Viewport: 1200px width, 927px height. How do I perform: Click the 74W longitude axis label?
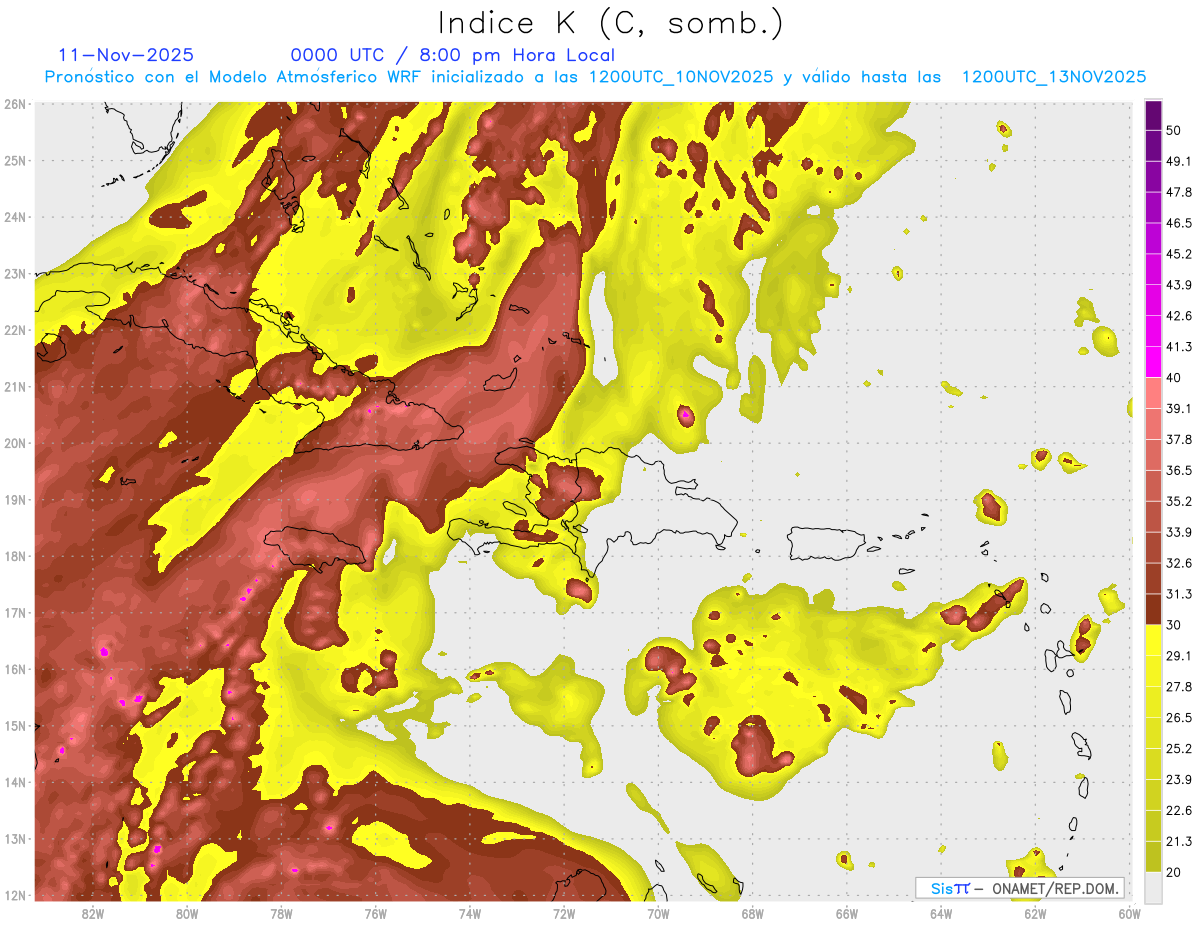(x=469, y=913)
